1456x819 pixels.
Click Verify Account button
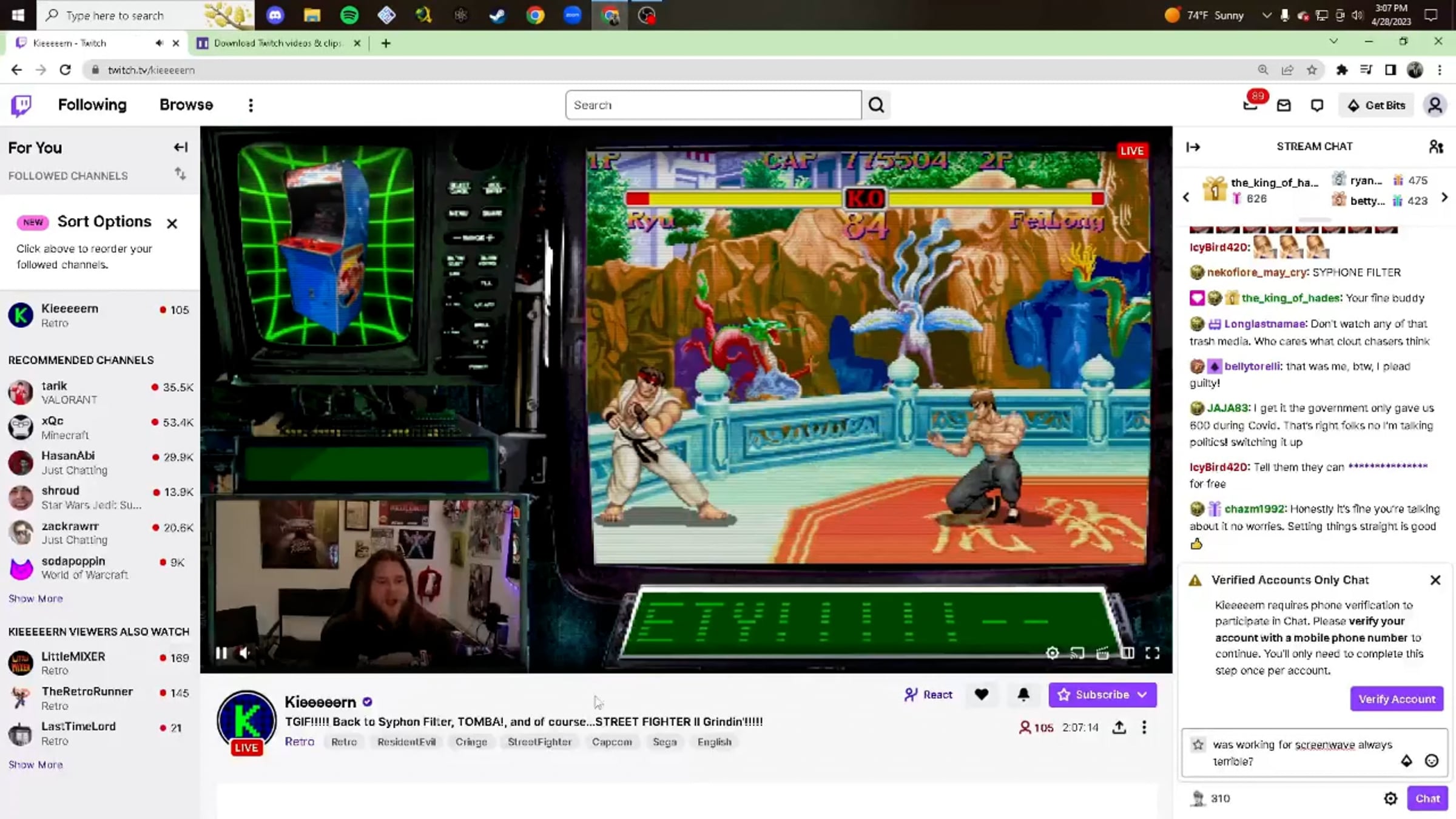coord(1397,699)
